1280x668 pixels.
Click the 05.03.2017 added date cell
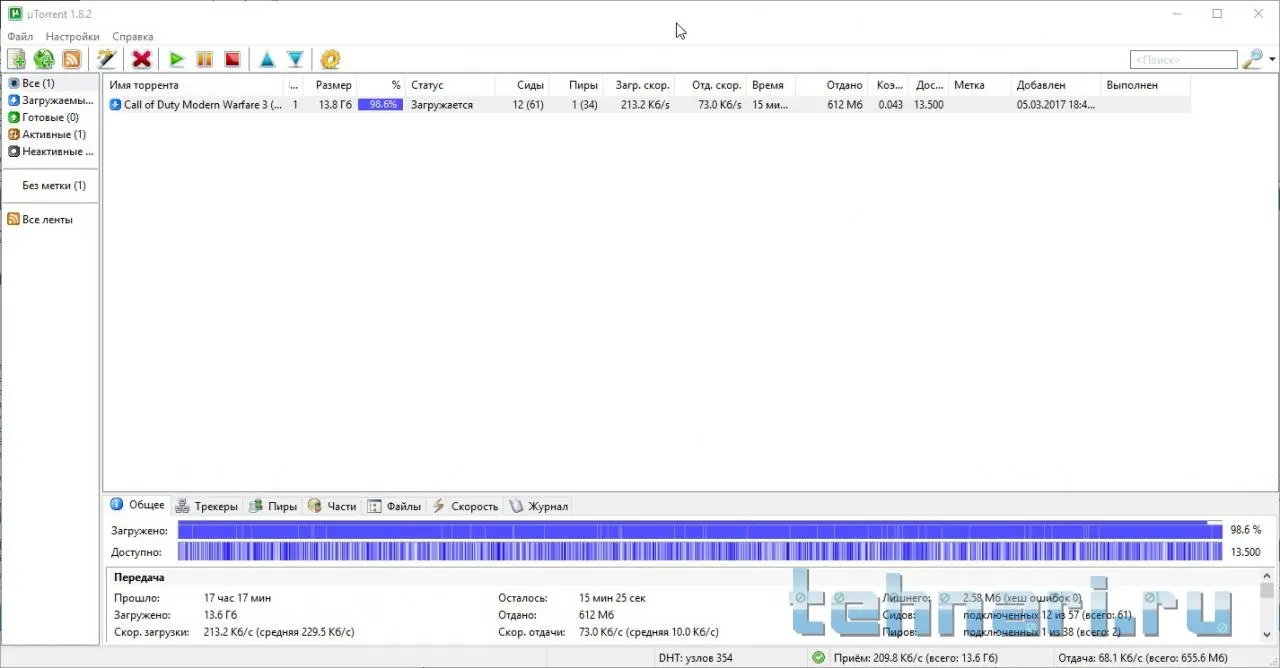tap(1056, 104)
